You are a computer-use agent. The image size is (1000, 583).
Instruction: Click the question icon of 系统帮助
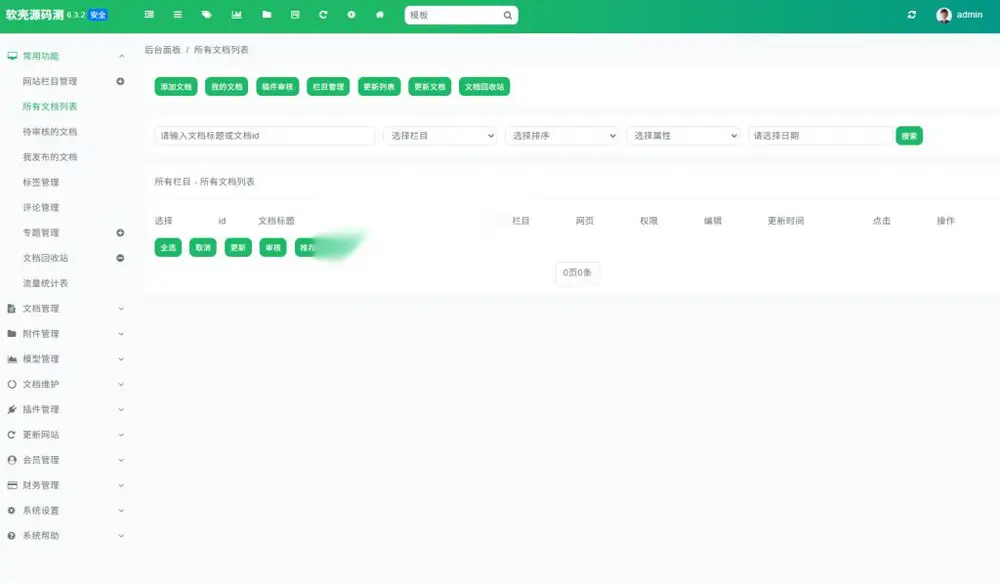click(11, 536)
